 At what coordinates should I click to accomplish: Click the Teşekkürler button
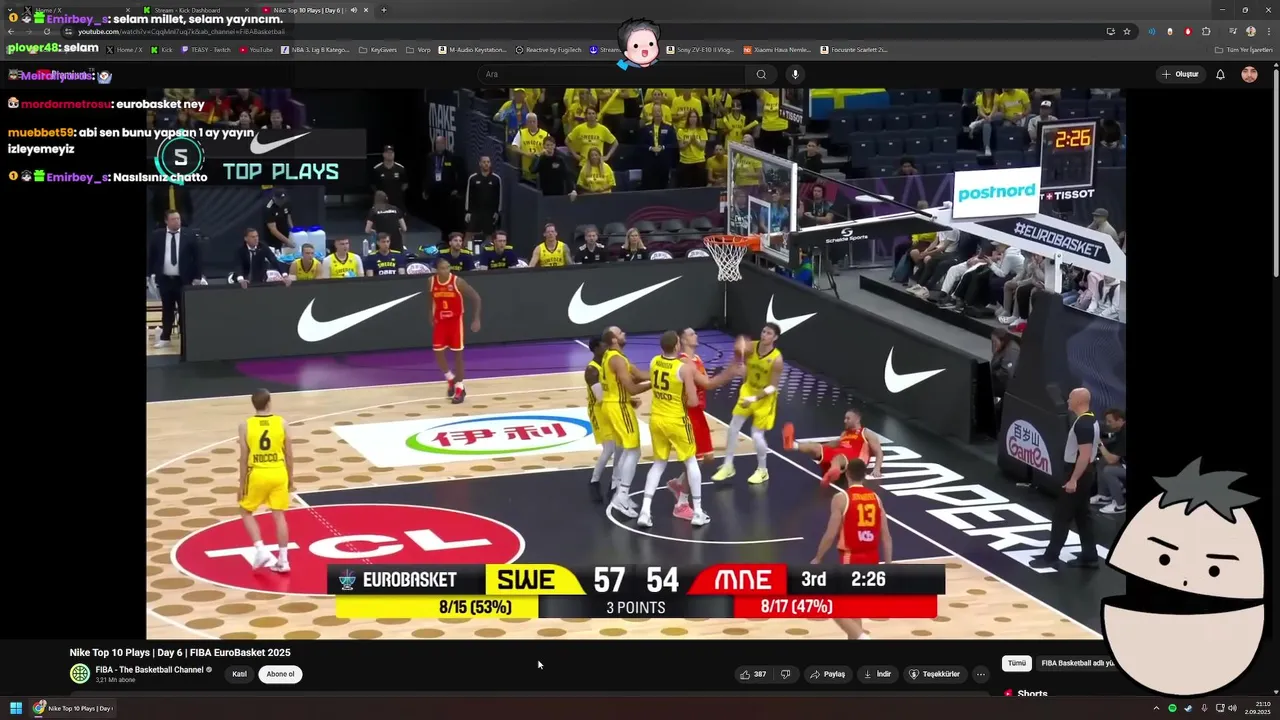(934, 674)
